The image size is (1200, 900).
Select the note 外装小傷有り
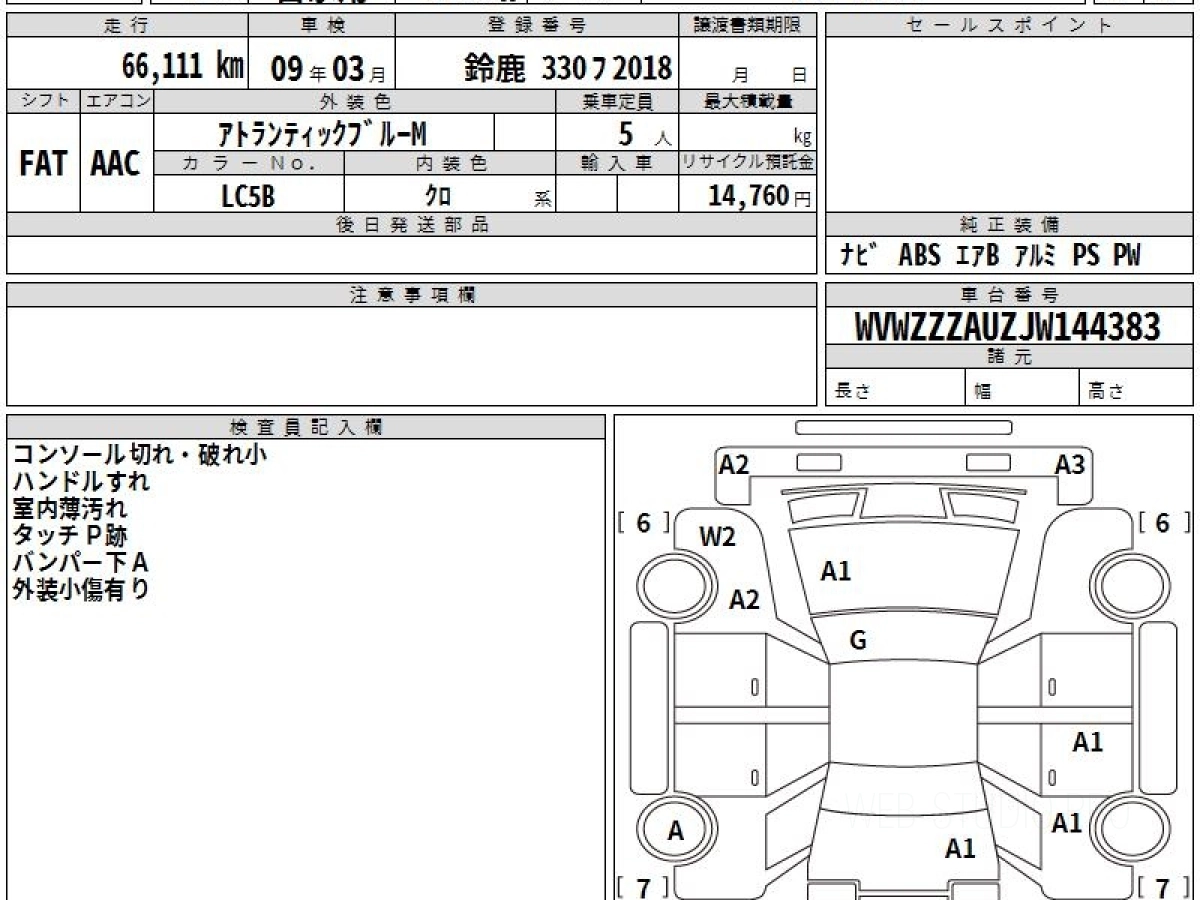click(81, 589)
